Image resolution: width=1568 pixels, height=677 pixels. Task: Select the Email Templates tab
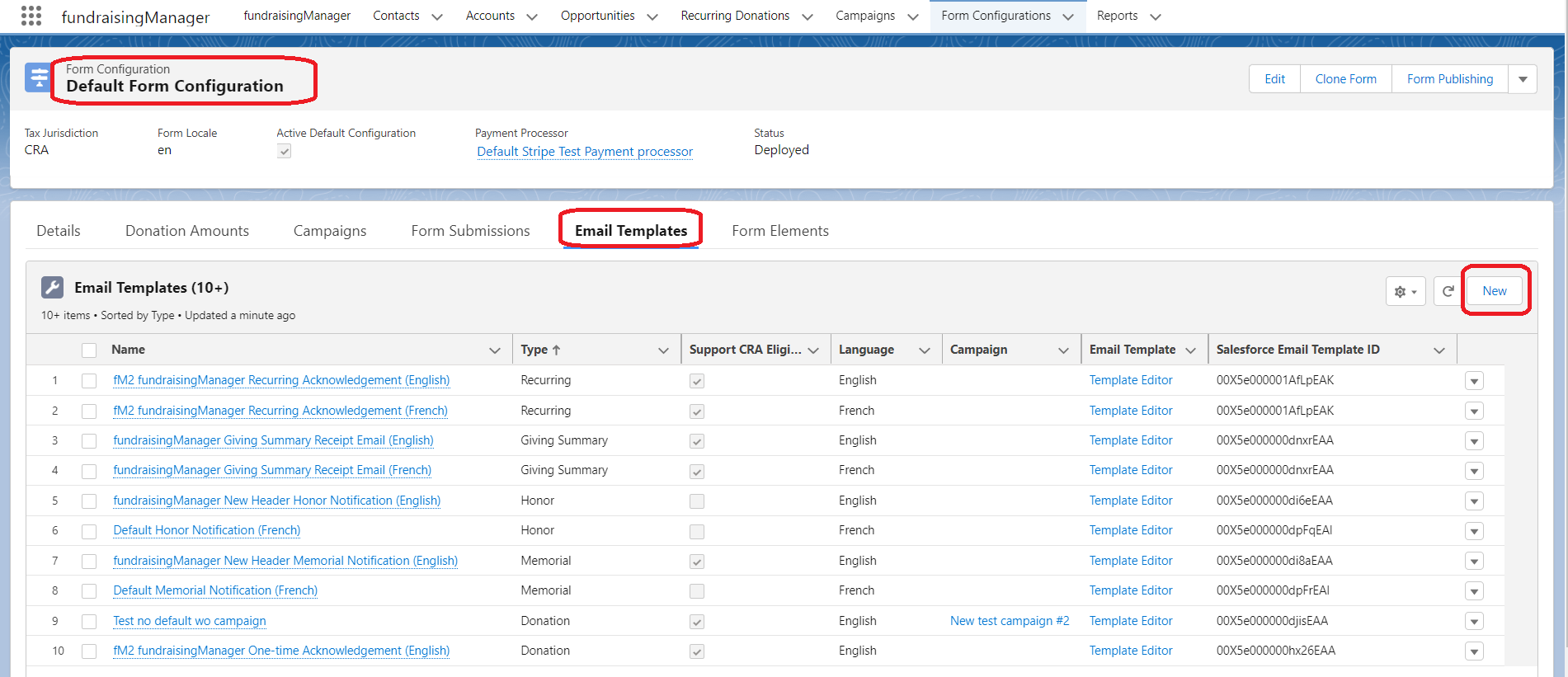631,231
